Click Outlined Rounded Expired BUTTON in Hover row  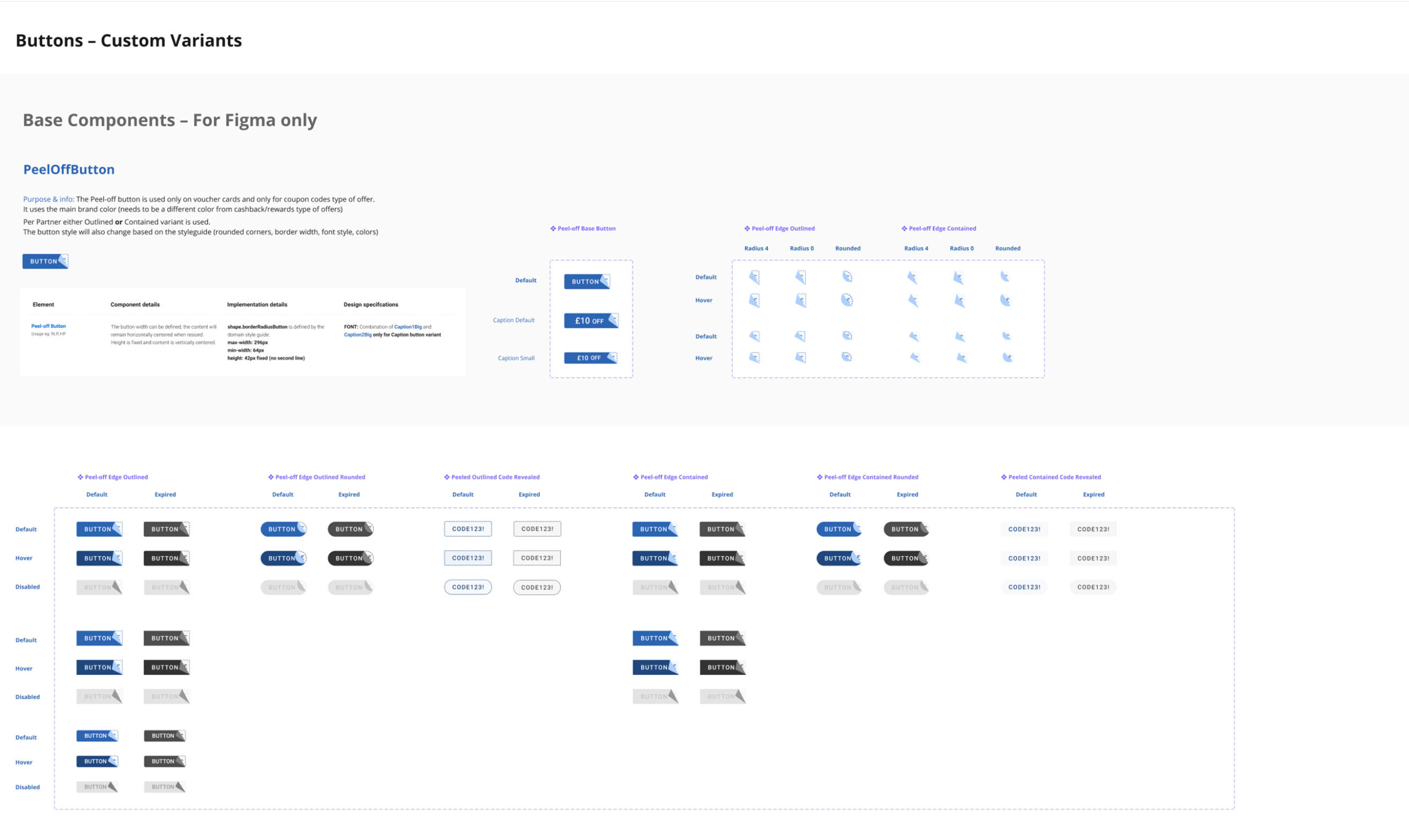351,558
